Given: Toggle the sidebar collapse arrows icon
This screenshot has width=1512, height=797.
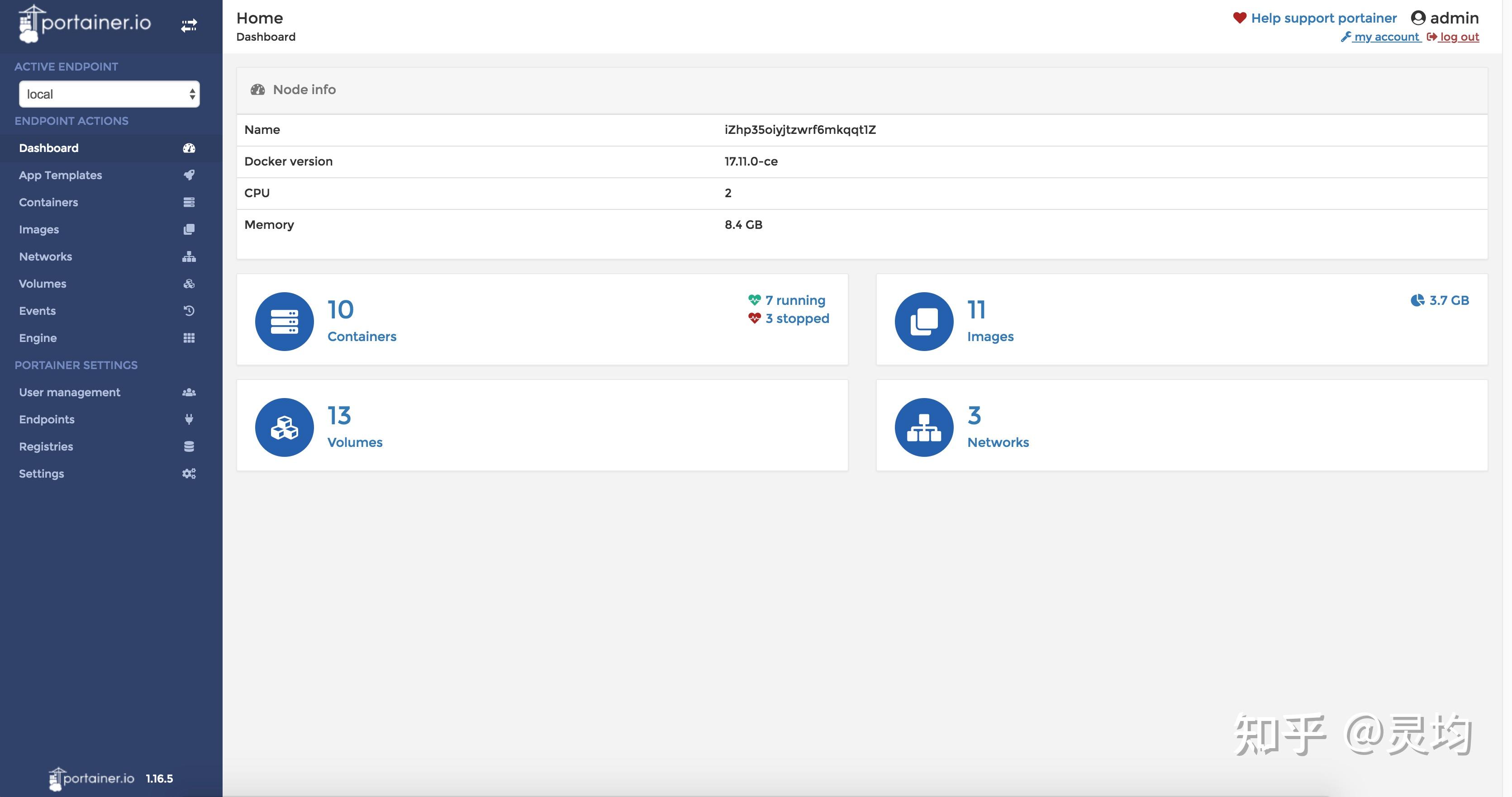Looking at the screenshot, I should (x=188, y=26).
